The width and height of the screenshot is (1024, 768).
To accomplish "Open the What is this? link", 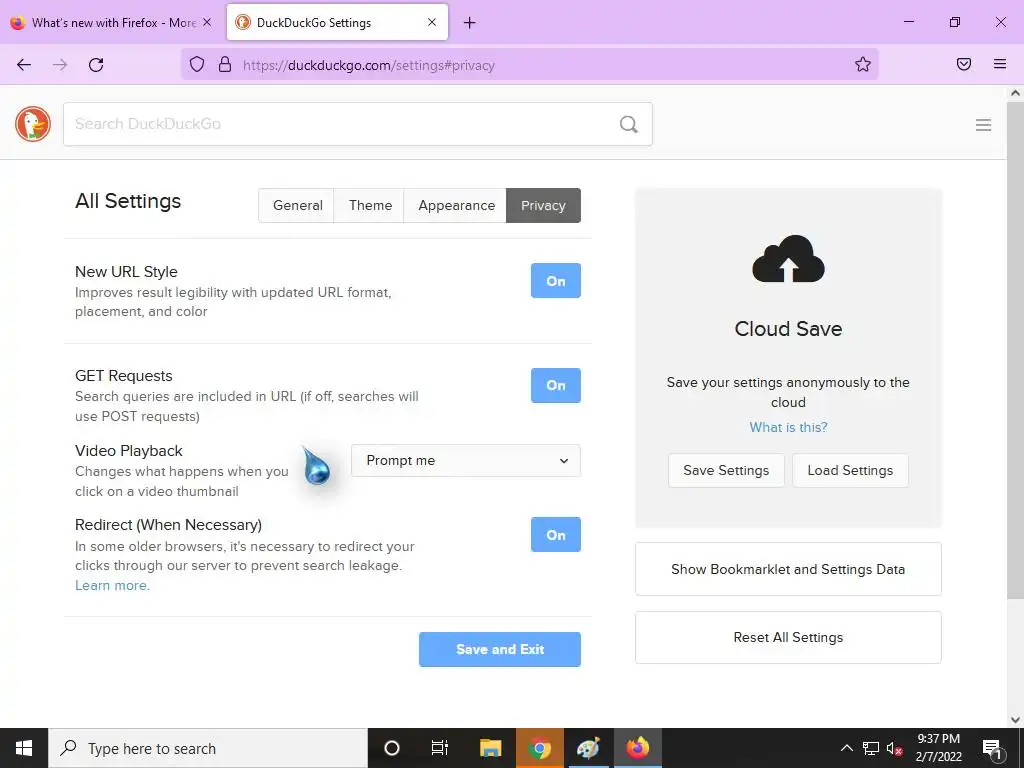I will pyautogui.click(x=788, y=427).
